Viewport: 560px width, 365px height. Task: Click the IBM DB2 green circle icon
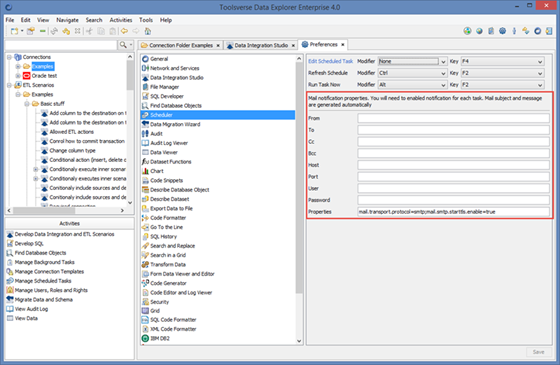[145, 338]
